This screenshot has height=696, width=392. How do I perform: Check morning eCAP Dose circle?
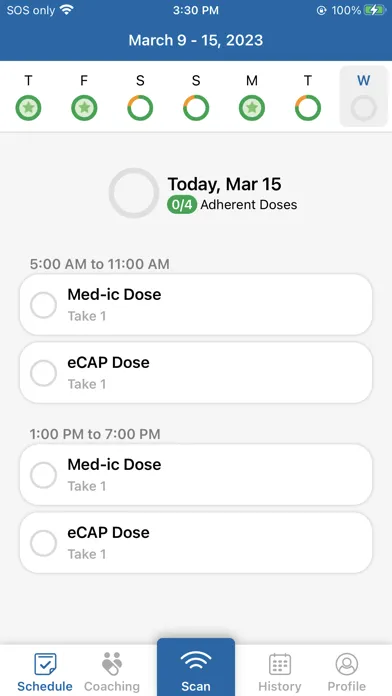(44, 373)
